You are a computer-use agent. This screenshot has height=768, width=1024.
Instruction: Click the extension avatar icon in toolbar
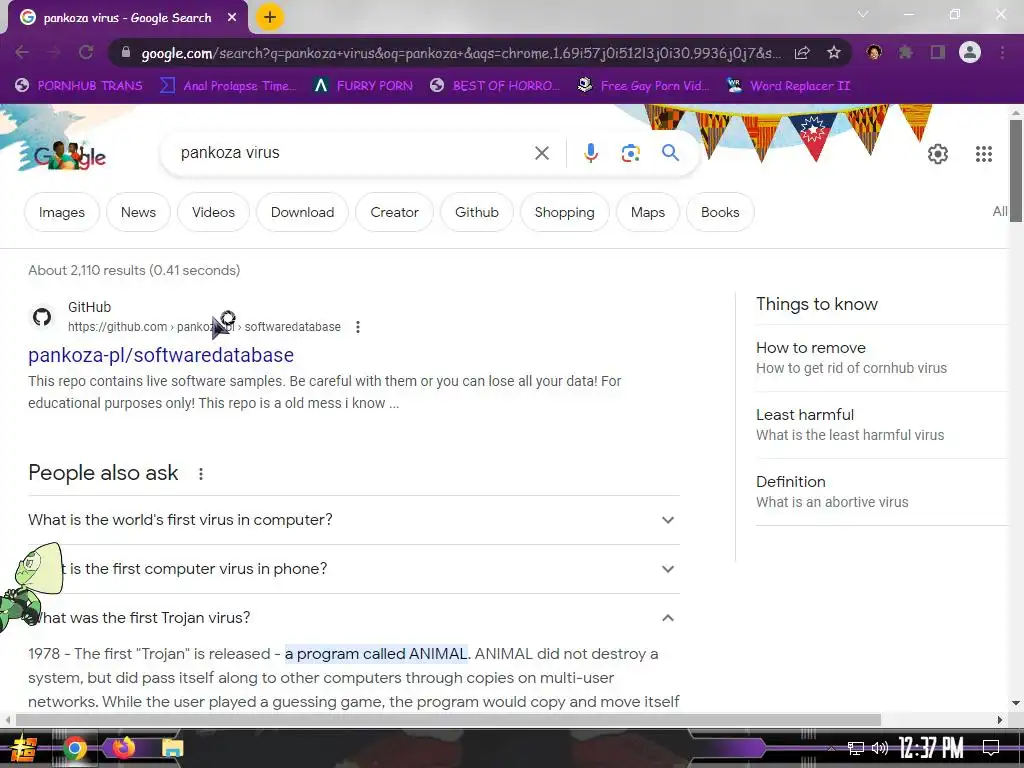point(874,52)
